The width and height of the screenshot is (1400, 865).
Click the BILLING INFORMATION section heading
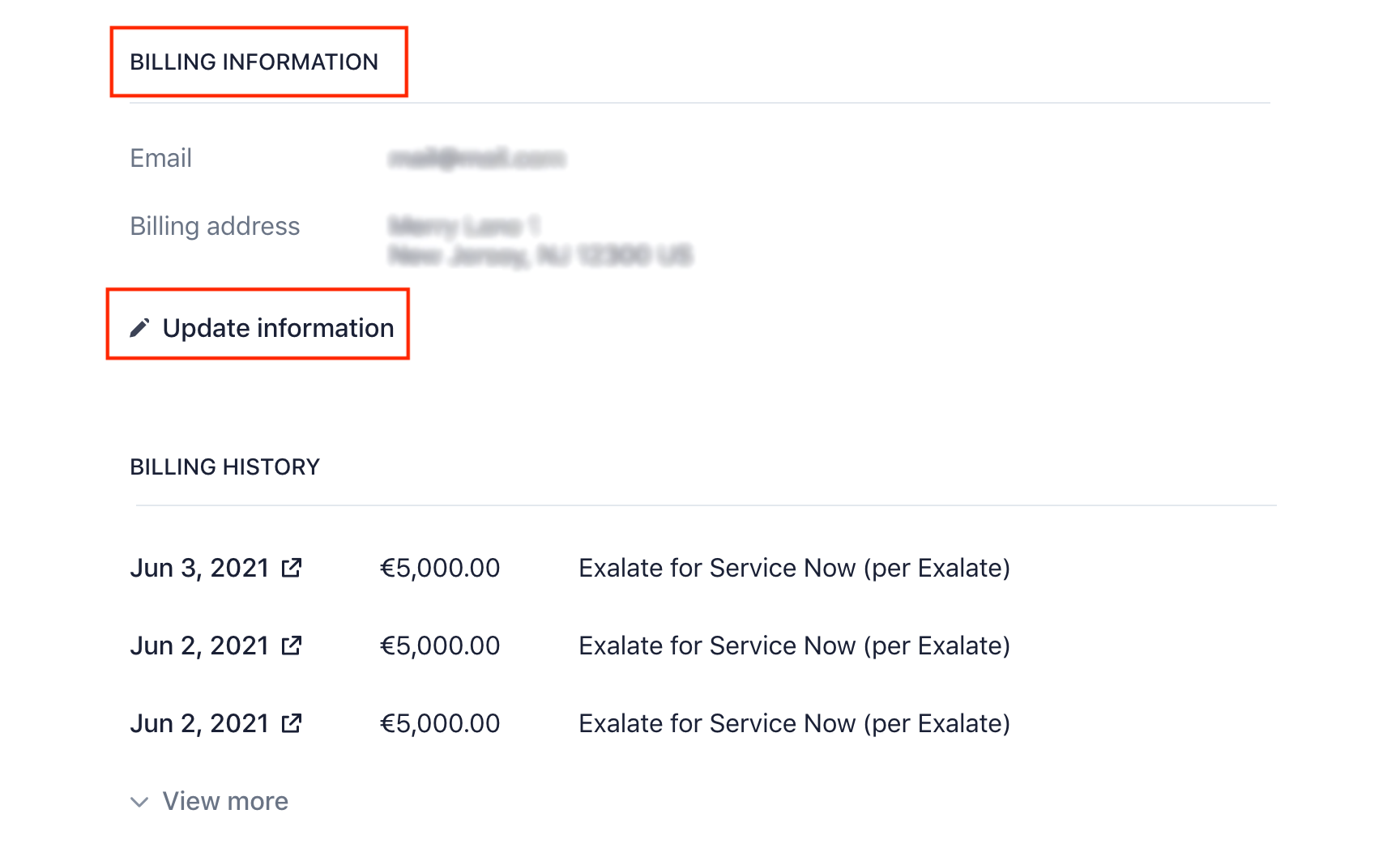pos(254,62)
